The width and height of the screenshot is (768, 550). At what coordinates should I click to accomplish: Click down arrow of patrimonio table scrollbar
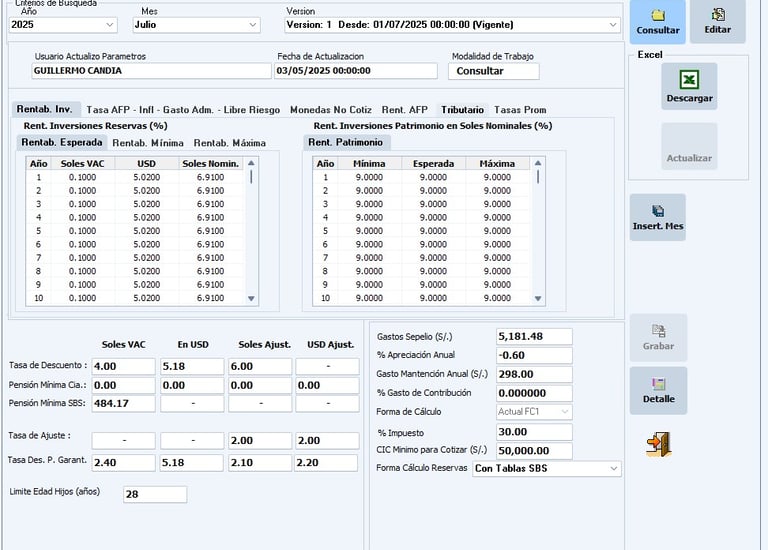pos(538,298)
